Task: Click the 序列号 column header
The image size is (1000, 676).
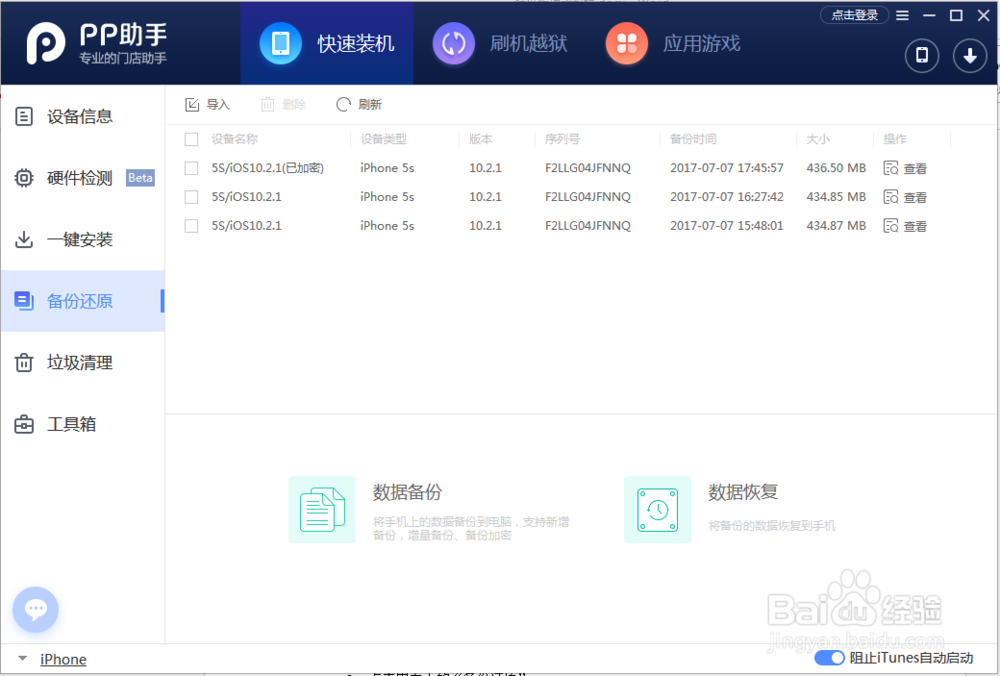Action: pyautogui.click(x=562, y=139)
